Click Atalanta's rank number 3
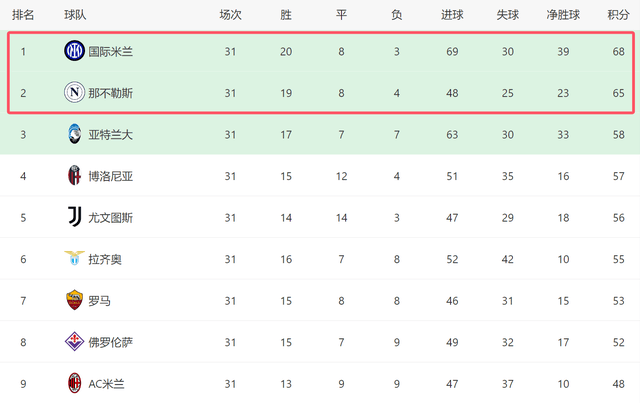 (23, 134)
